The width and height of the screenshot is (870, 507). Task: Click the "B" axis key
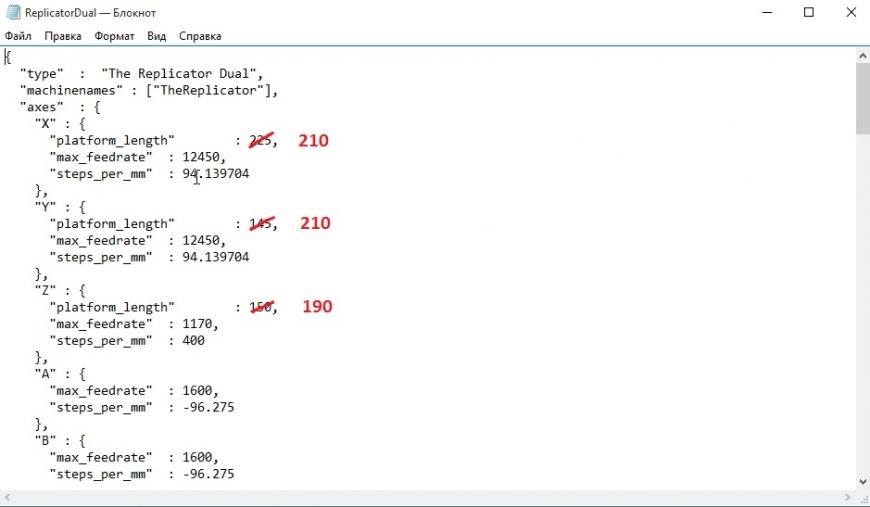(x=45, y=440)
